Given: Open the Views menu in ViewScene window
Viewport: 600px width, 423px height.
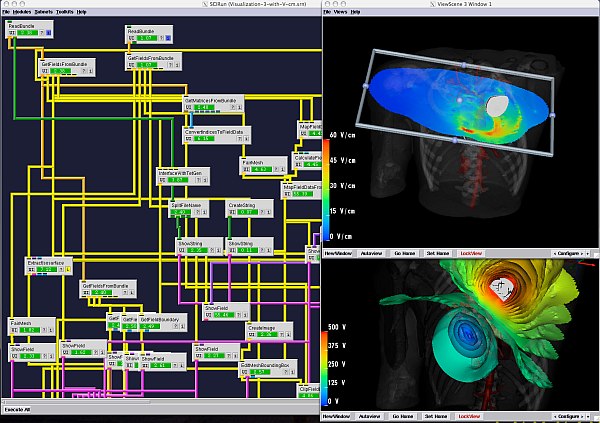Looking at the screenshot, I should coord(342,12).
